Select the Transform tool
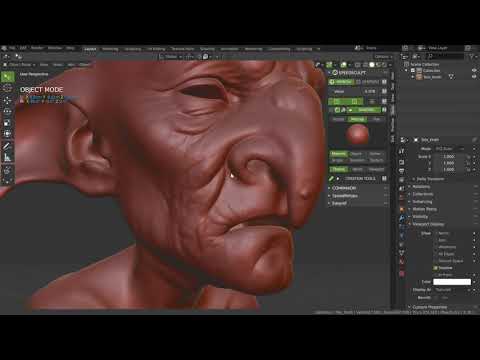This screenshot has width=480, height=360. [x=7, y=133]
